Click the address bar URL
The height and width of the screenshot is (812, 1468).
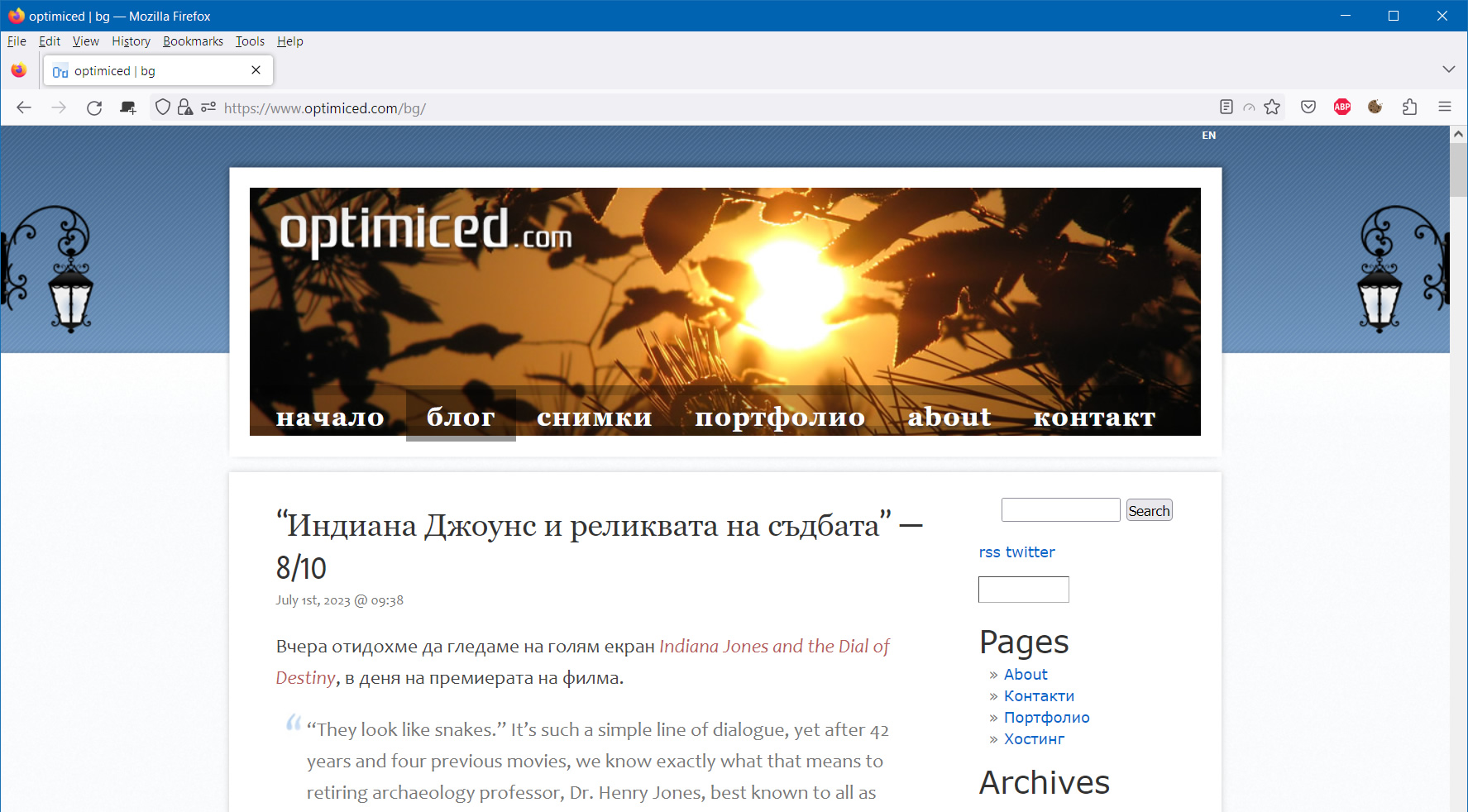click(324, 108)
